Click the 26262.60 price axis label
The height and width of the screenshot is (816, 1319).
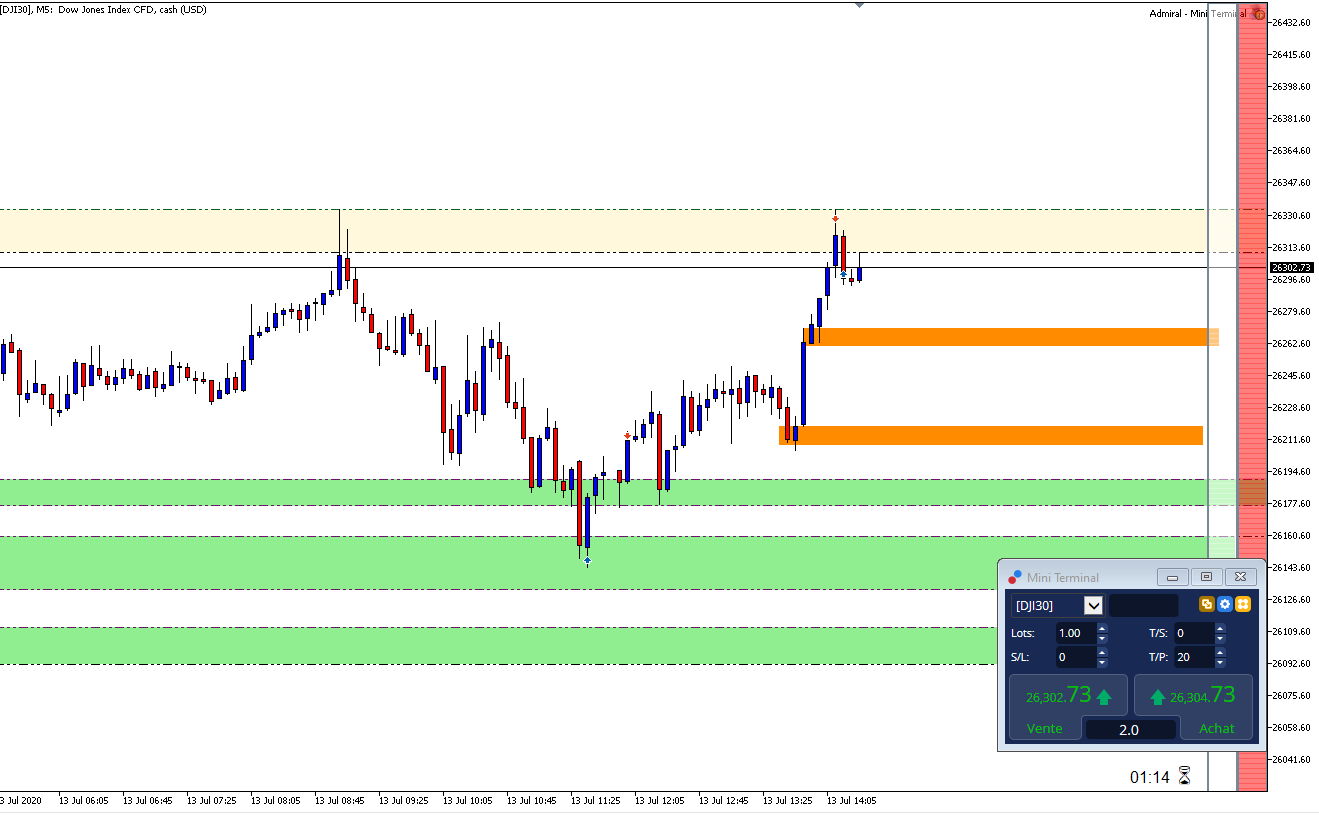point(1291,343)
